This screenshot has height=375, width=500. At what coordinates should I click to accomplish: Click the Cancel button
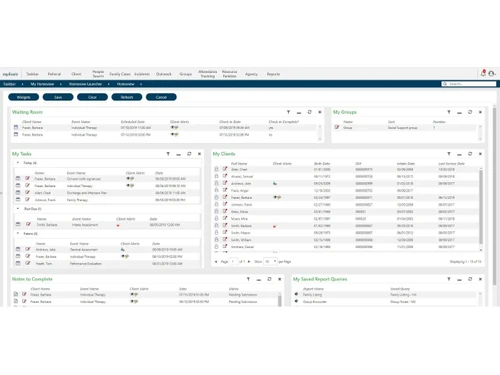pos(161,97)
